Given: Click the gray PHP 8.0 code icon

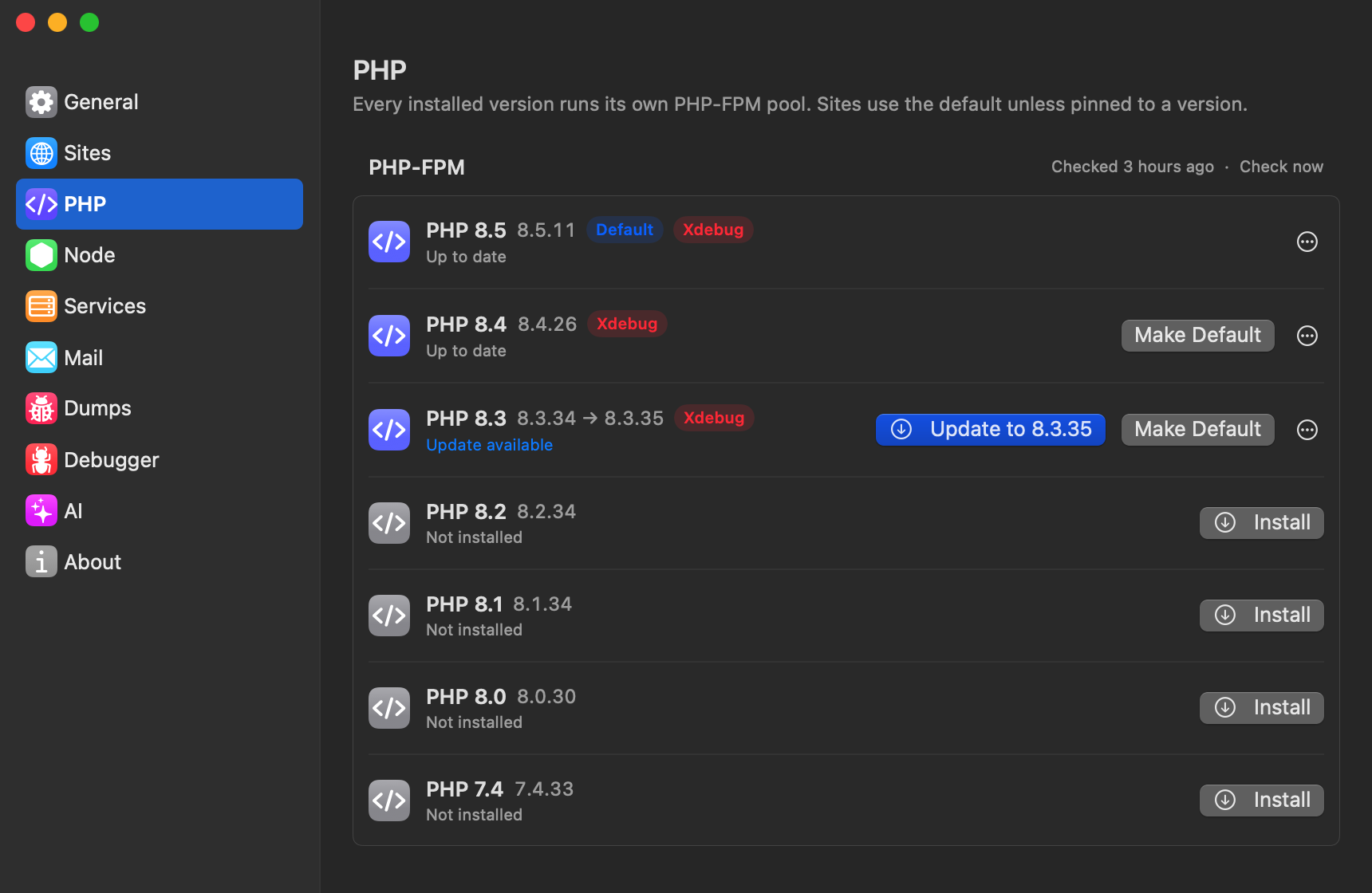Looking at the screenshot, I should (x=389, y=708).
